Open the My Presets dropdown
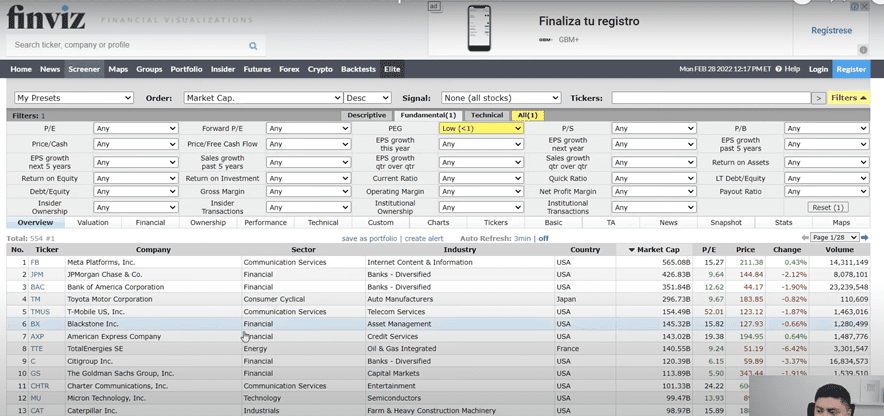 [x=73, y=98]
